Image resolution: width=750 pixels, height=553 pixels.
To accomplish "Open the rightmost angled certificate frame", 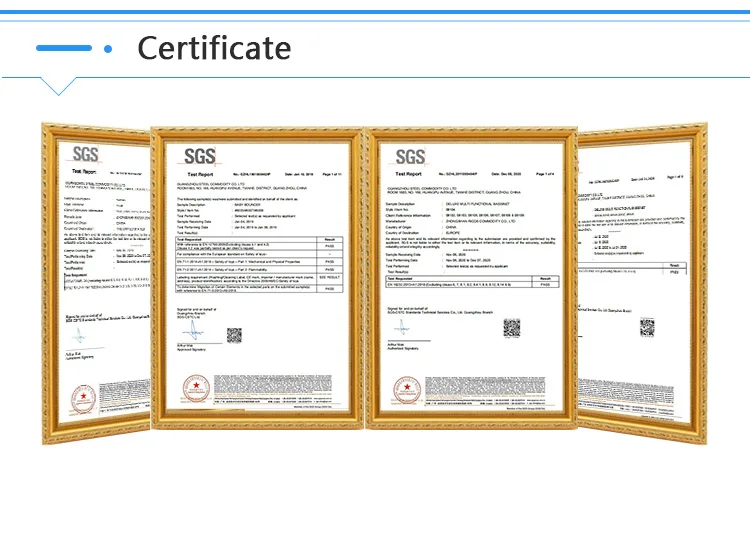I will point(642,283).
